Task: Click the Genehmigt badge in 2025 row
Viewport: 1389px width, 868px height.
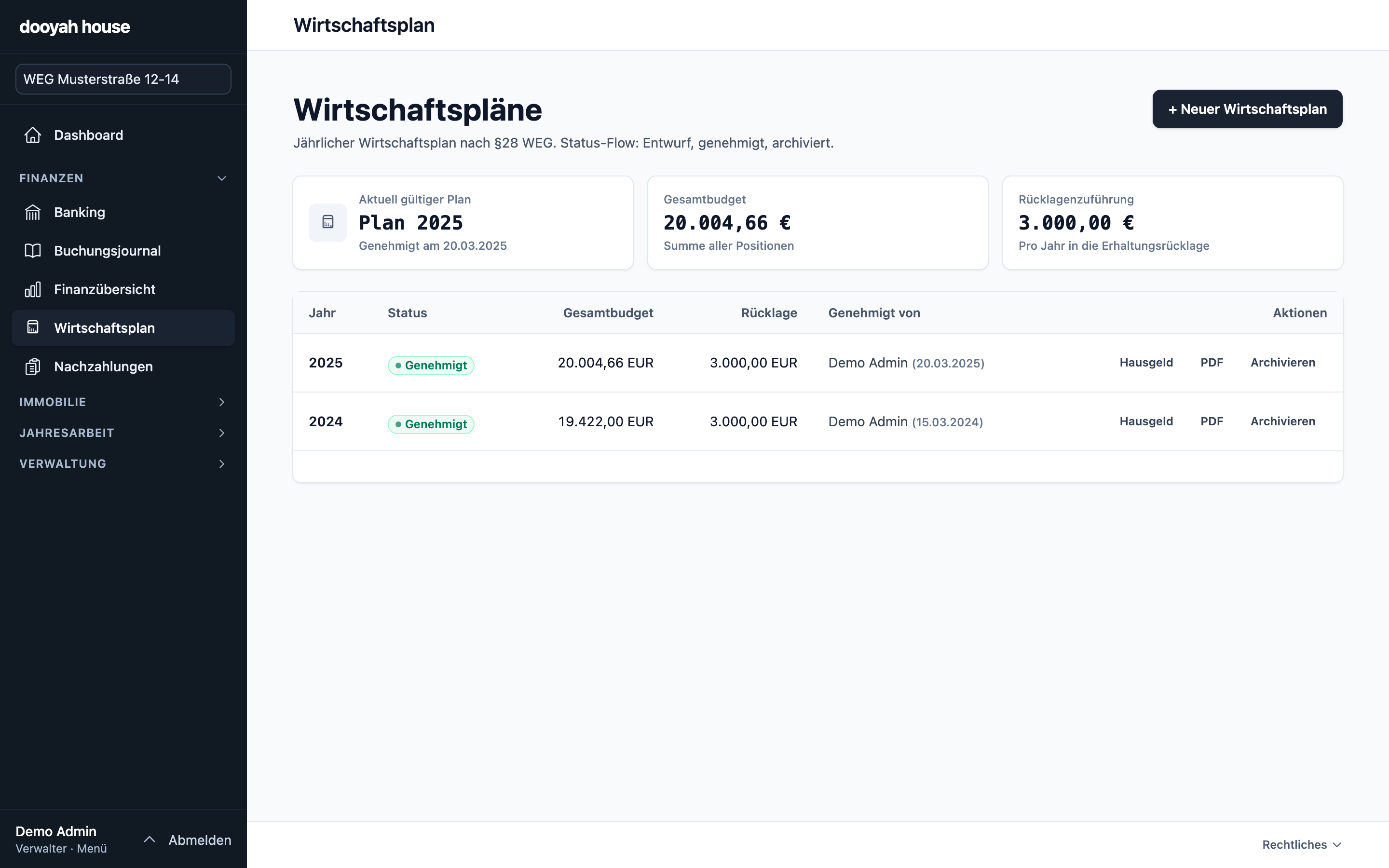Action: pyautogui.click(x=431, y=365)
